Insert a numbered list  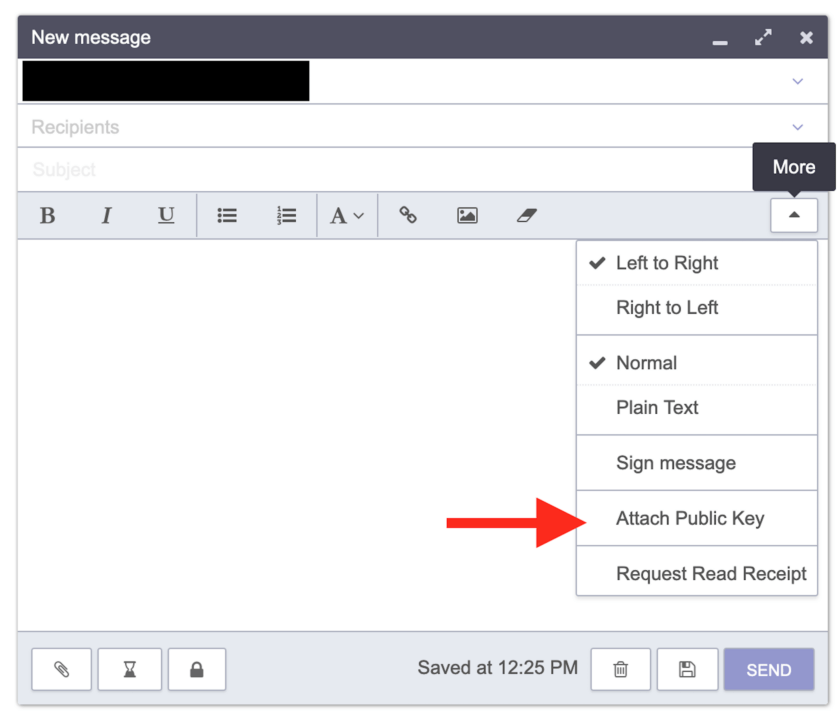tap(287, 216)
